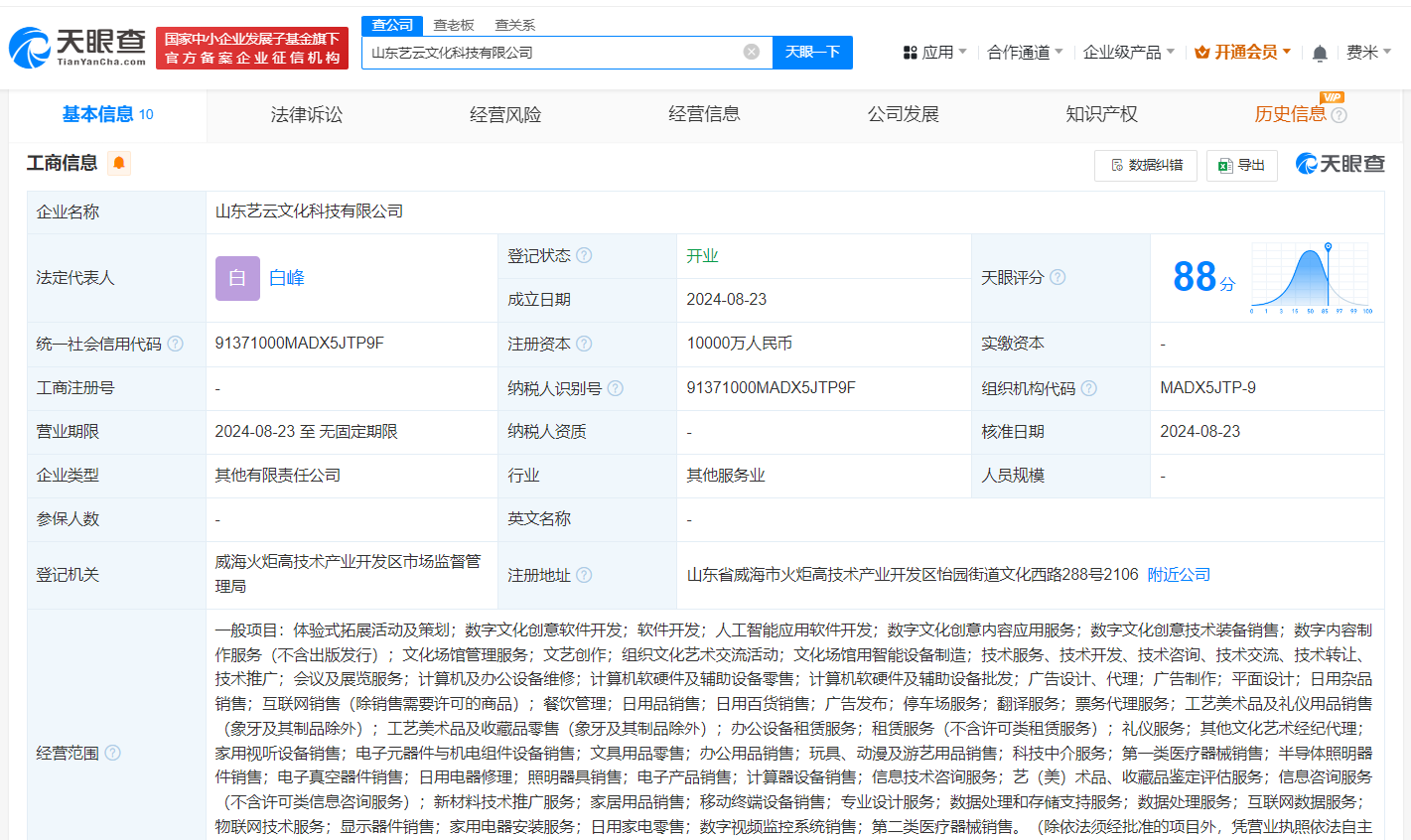The image size is (1411, 840).
Task: Open notifications bell icon in header
Action: coord(1320,53)
